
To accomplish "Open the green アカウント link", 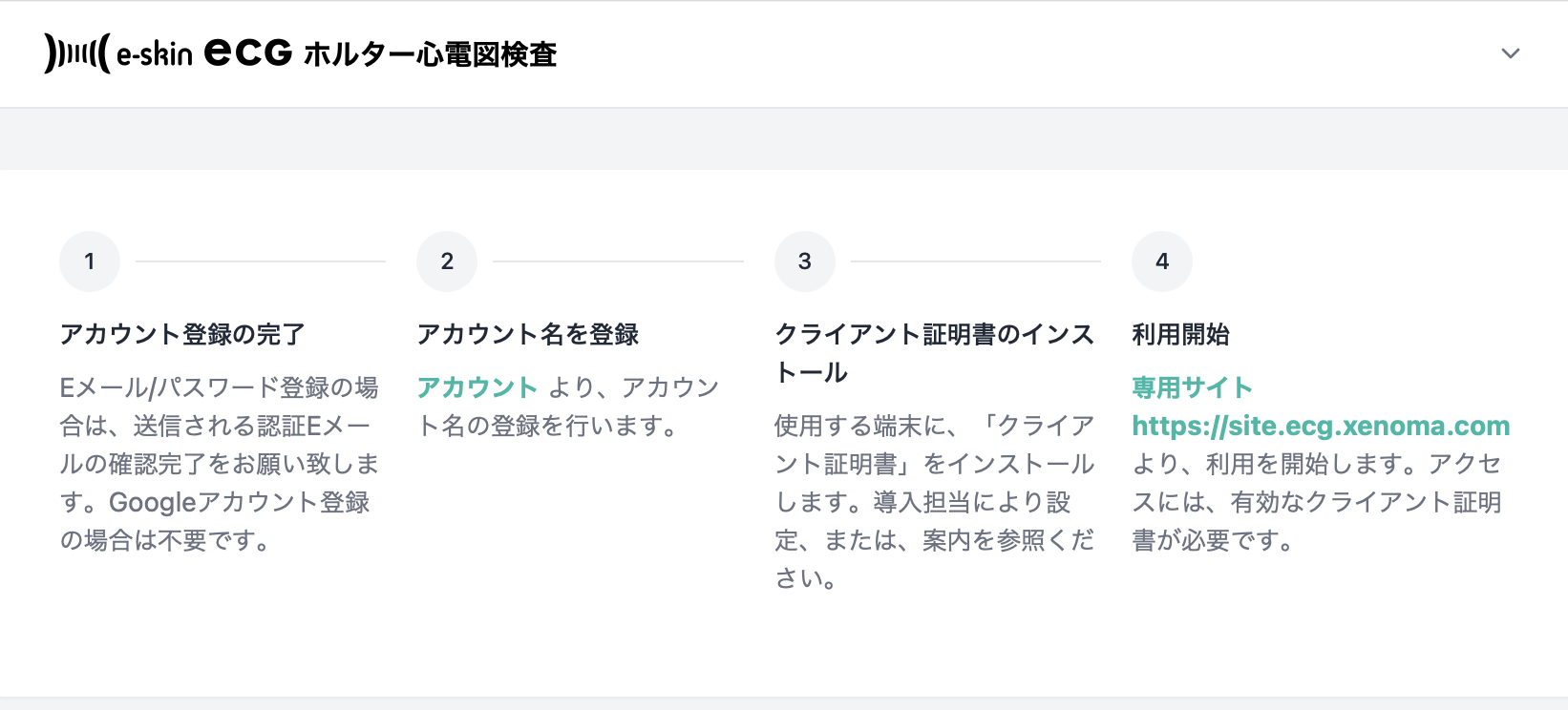I will (477, 387).
